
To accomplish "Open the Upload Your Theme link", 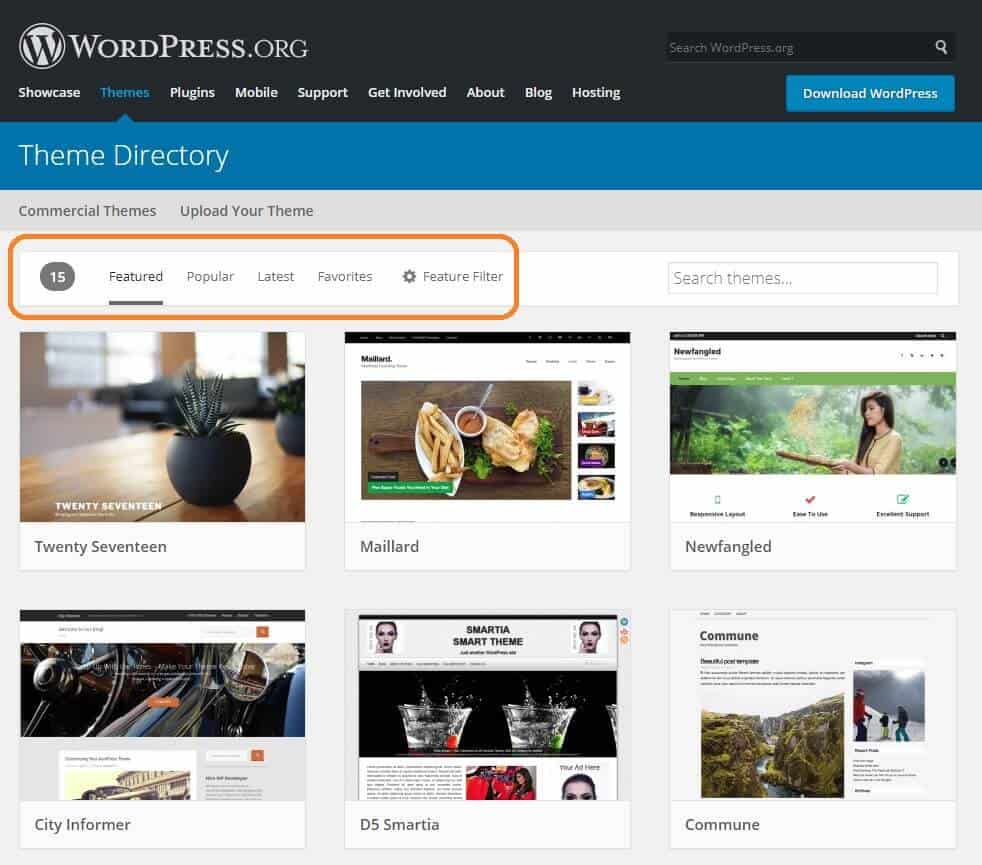I will (x=247, y=211).
